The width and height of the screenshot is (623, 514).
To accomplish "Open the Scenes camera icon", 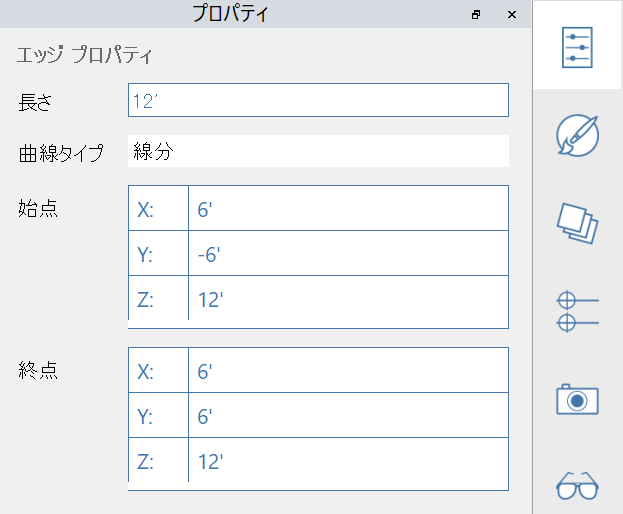I will point(578,398).
